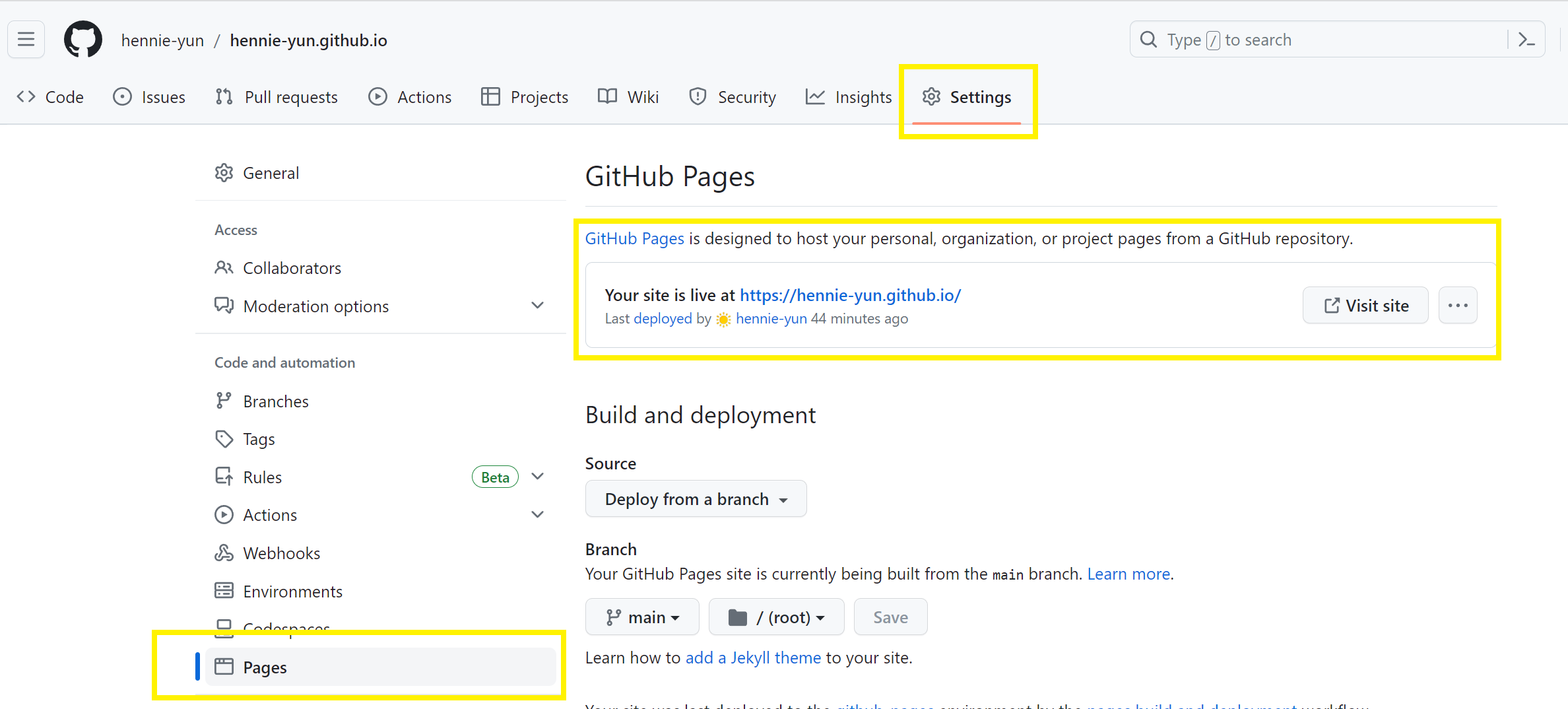Image resolution: width=1568 pixels, height=709 pixels.
Task: Click the Moderation options comment icon
Action: click(x=224, y=306)
